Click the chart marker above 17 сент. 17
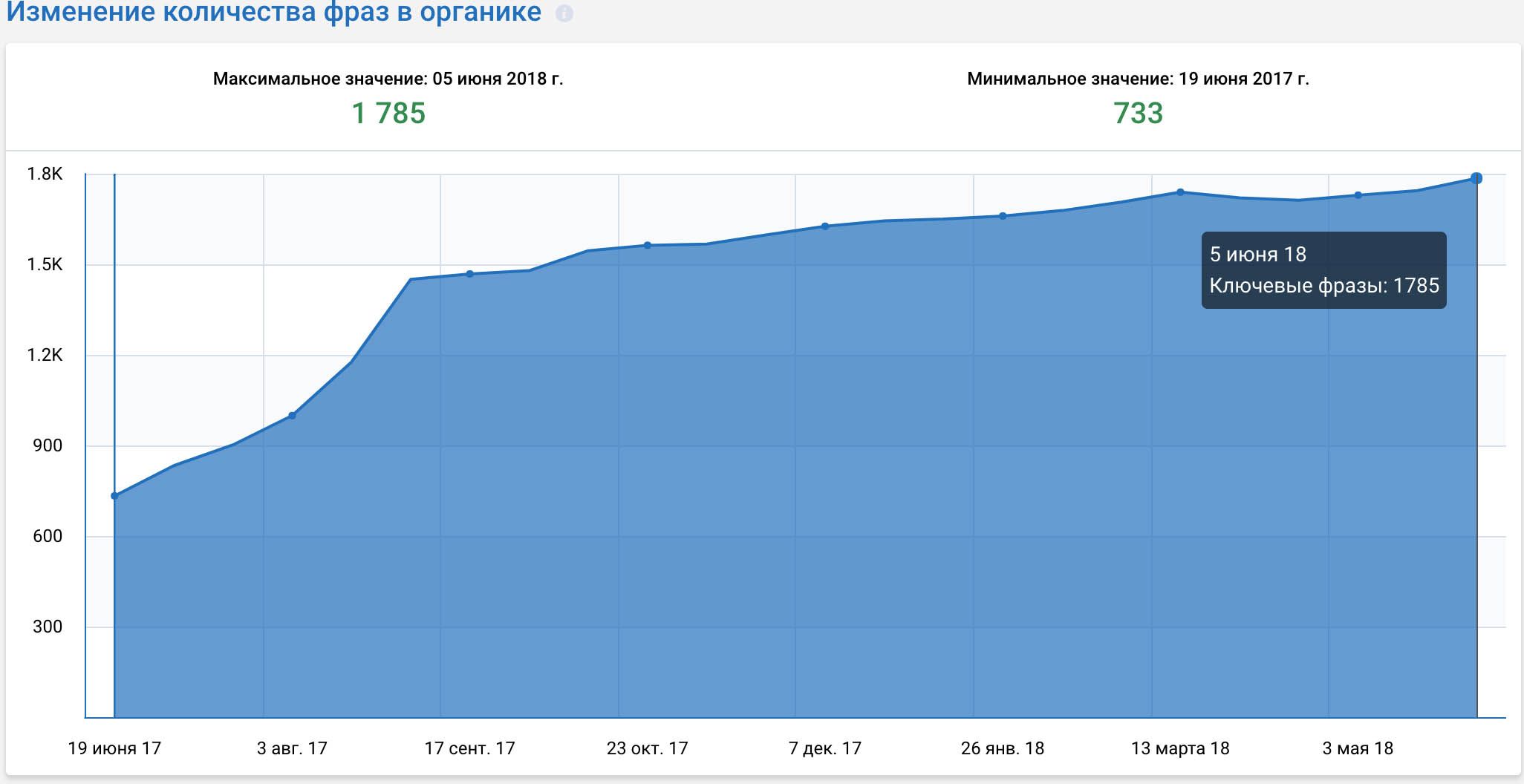The height and width of the screenshot is (784, 1524). (x=469, y=274)
